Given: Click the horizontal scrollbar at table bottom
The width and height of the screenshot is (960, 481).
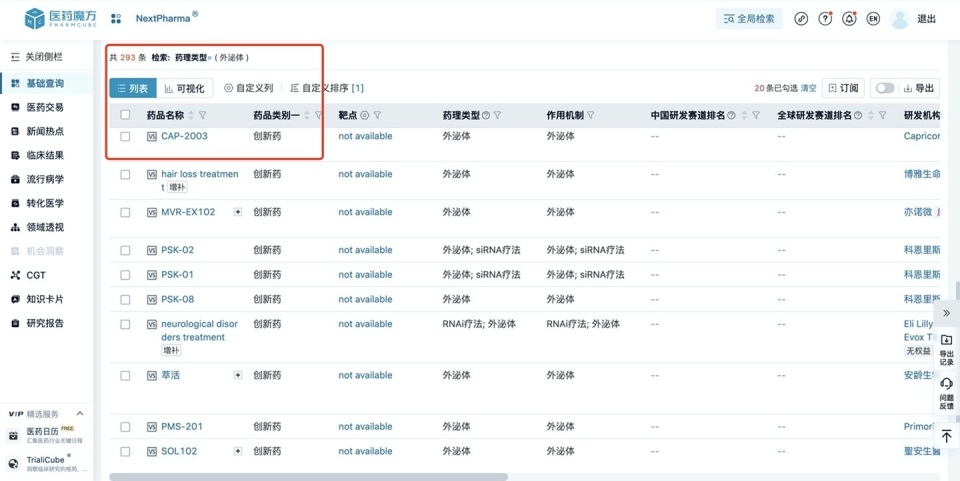Looking at the screenshot, I should tap(309, 477).
